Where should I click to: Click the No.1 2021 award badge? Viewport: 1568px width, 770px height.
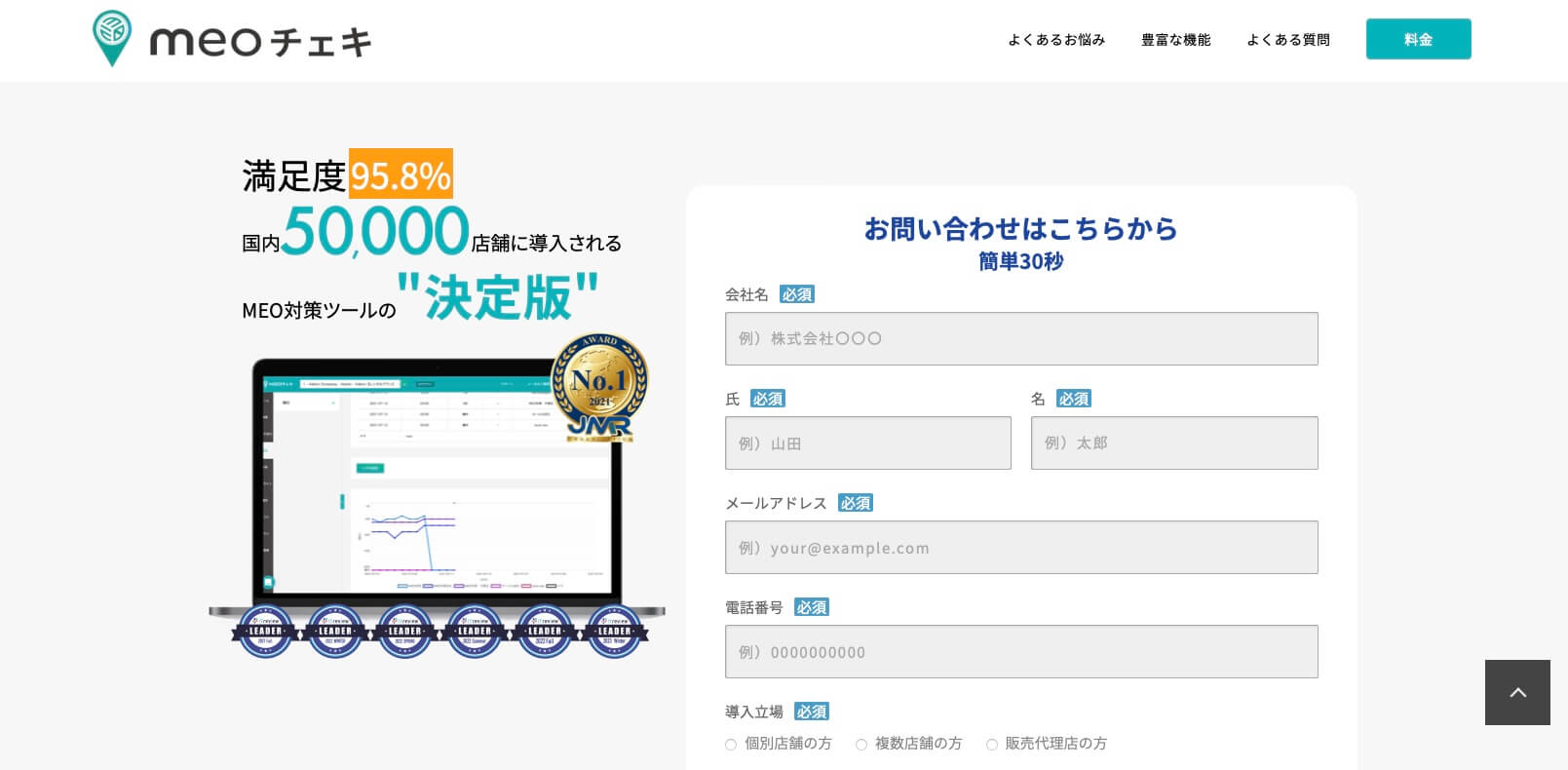point(599,388)
